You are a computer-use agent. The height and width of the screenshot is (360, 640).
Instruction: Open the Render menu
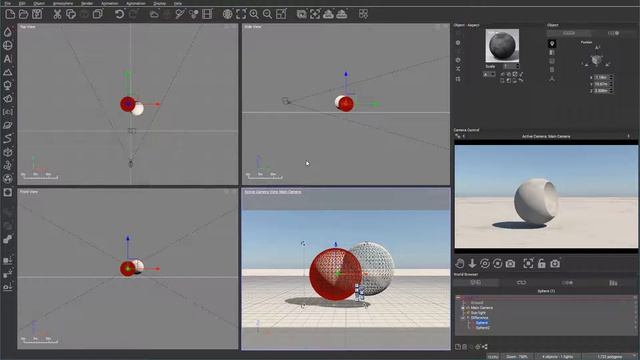[87, 3]
